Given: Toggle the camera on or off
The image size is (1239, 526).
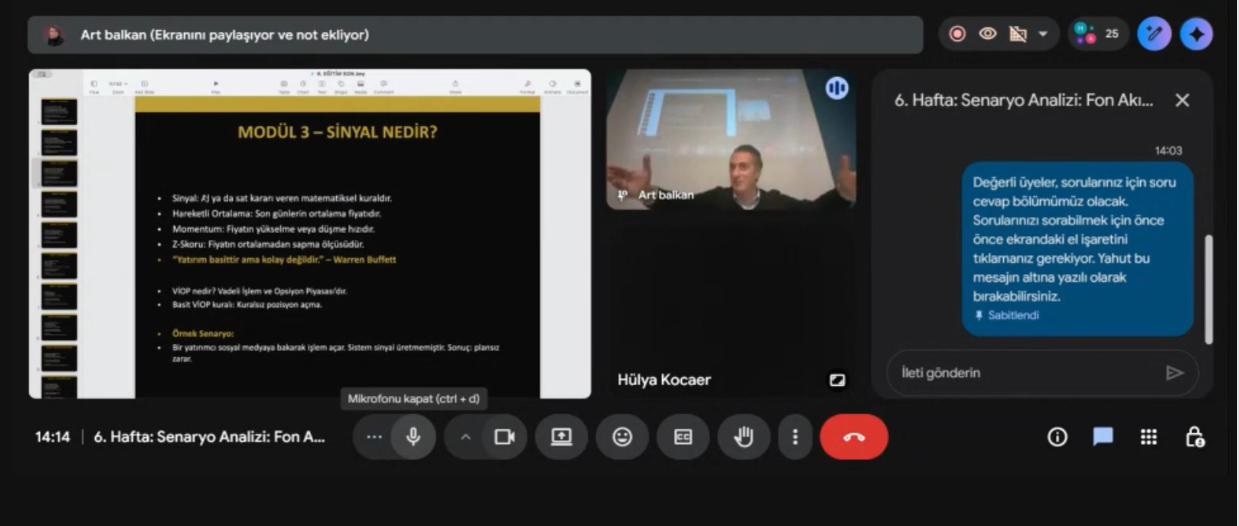Looking at the screenshot, I should (x=504, y=437).
